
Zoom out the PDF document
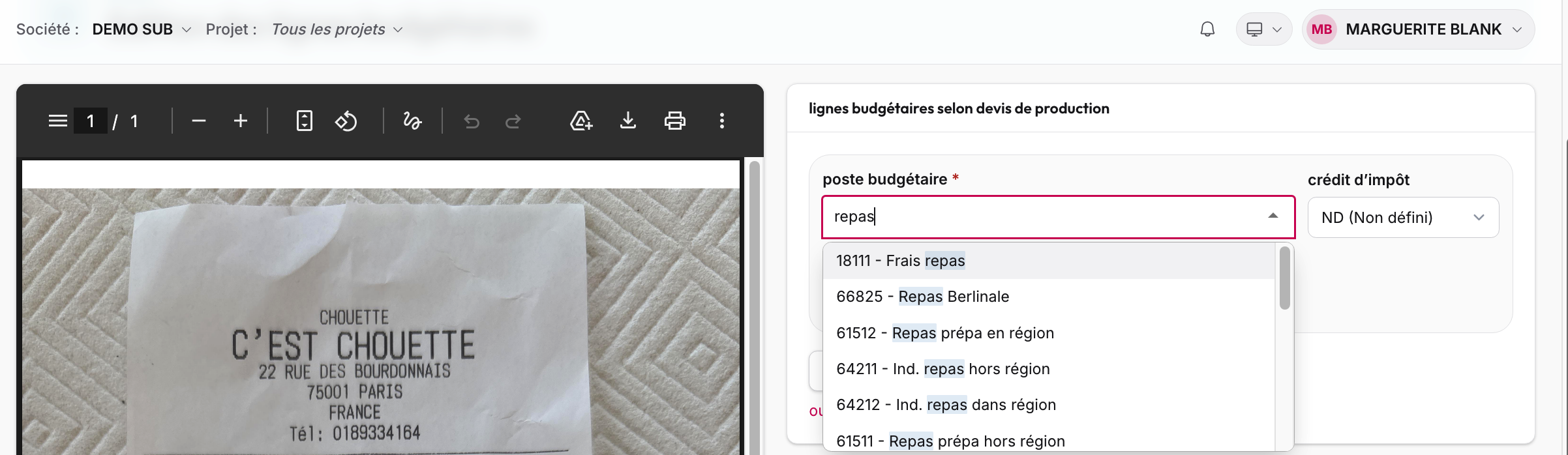pyautogui.click(x=199, y=121)
